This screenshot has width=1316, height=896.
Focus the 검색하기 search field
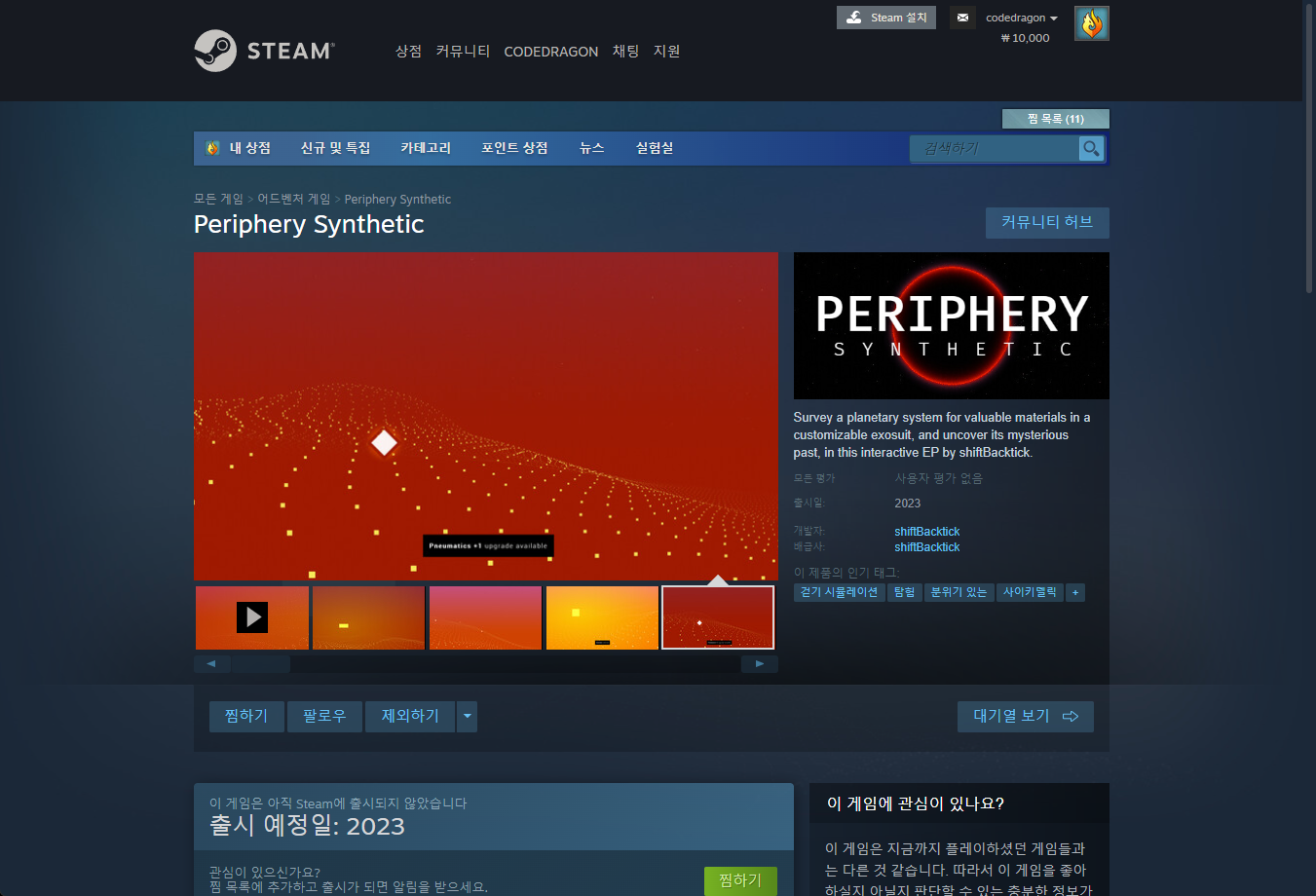(995, 148)
